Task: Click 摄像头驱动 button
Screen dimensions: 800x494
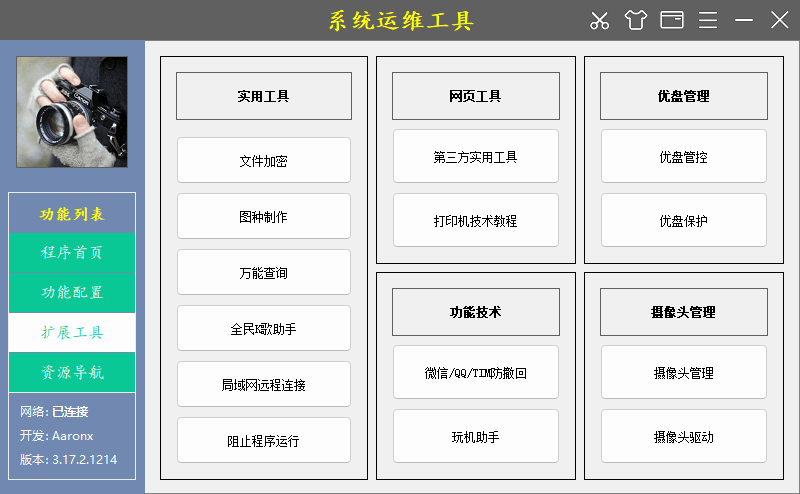Action: (684, 436)
